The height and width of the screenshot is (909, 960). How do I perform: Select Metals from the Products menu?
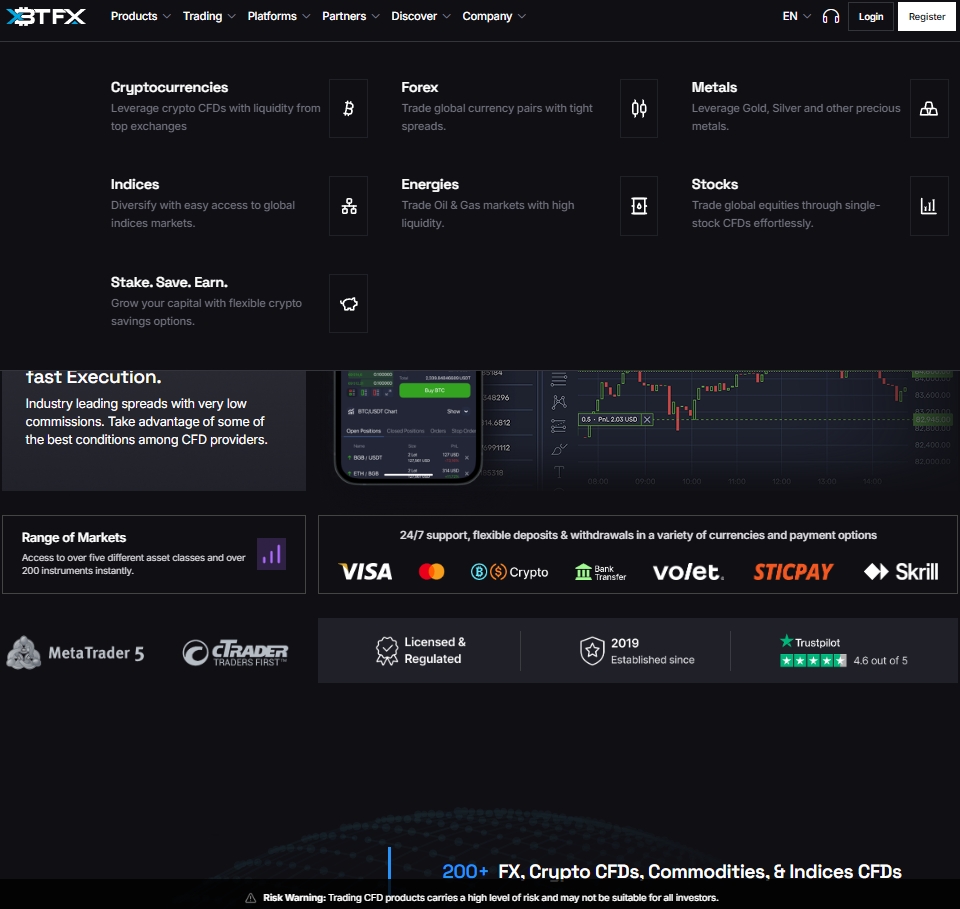820,108
